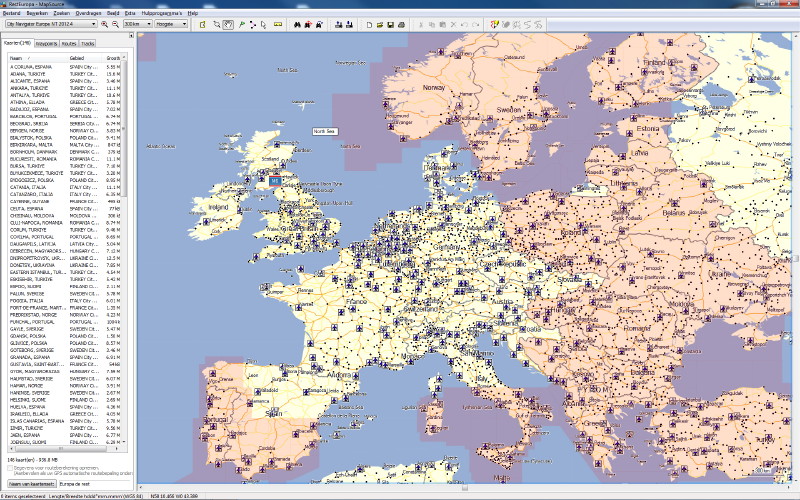This screenshot has height=500, width=800.
Task: Click the redo arrow icon
Action: [x=475, y=24]
